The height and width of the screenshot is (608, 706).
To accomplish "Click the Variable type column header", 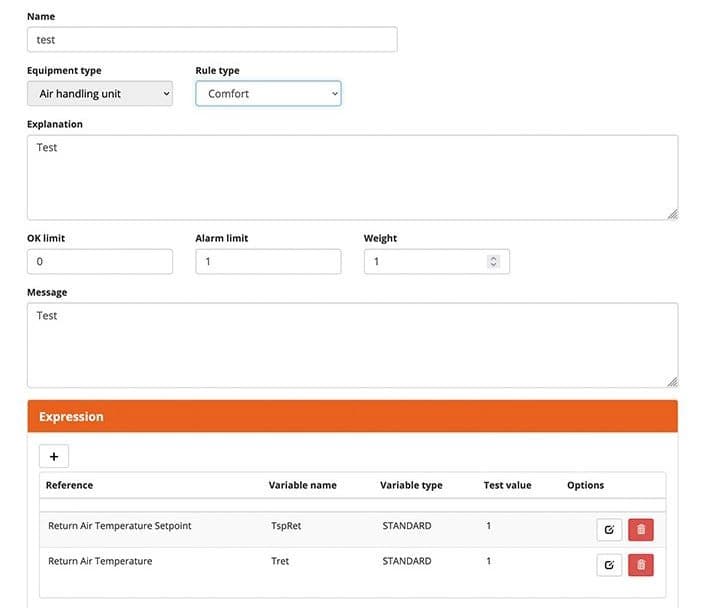I will (x=411, y=485).
